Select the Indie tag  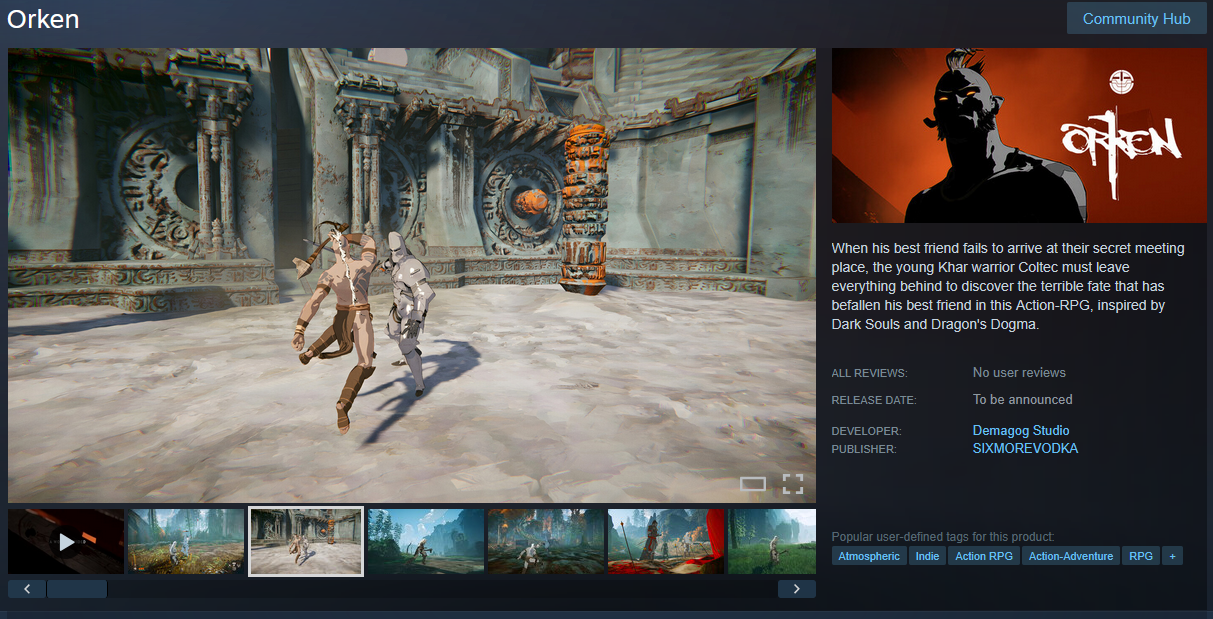pyautogui.click(x=927, y=556)
